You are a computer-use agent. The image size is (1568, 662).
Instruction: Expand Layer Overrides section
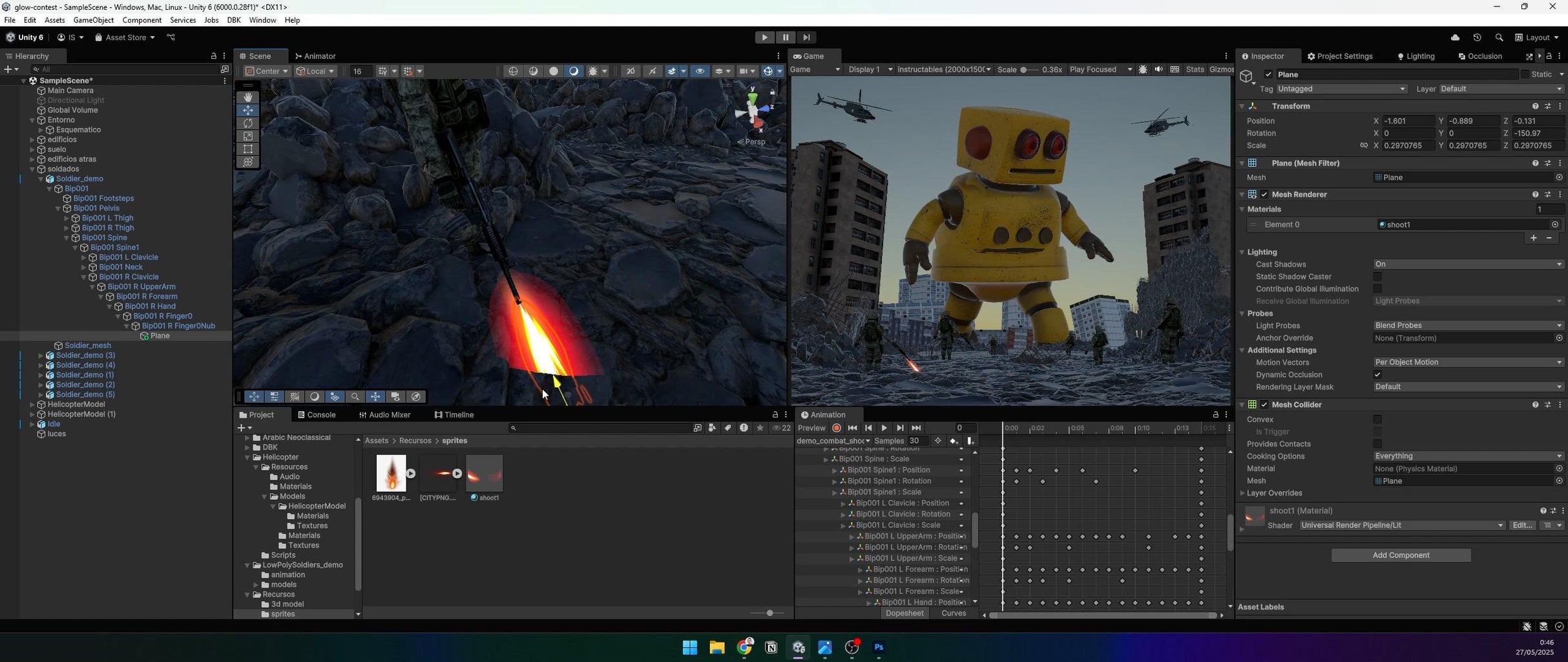coord(1242,493)
